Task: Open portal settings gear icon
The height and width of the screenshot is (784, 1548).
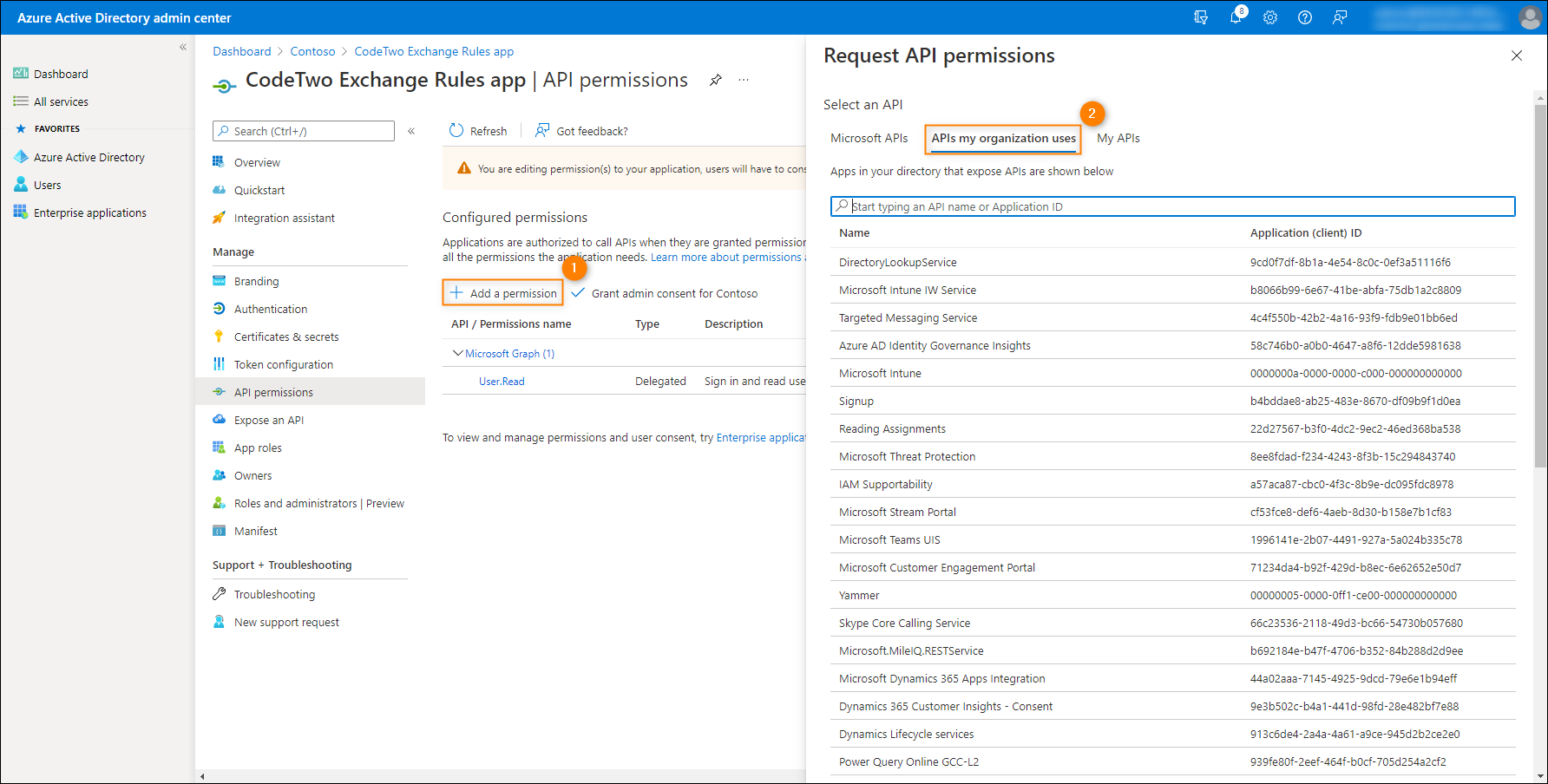Action: (x=1270, y=17)
